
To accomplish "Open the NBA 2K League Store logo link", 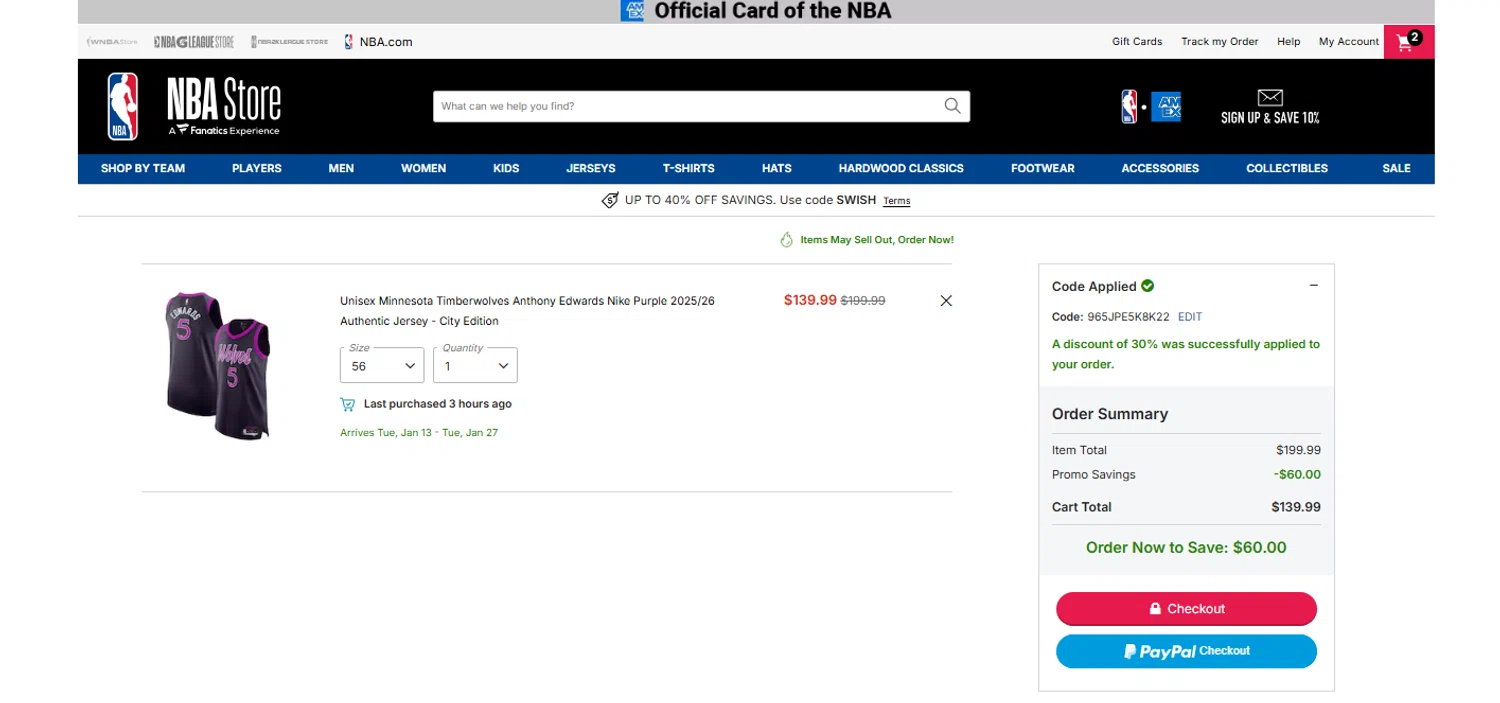I will 289,42.
